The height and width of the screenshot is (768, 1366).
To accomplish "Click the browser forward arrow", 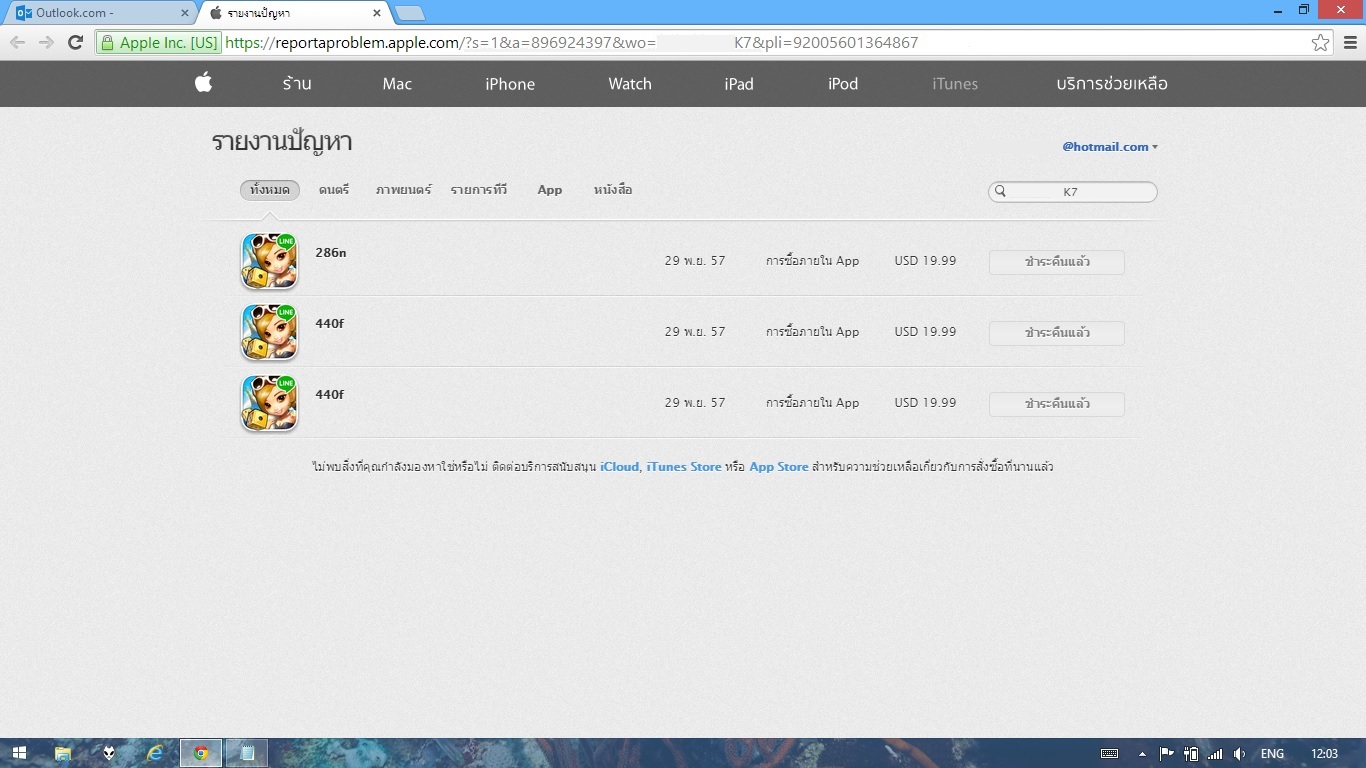I will [x=46, y=43].
